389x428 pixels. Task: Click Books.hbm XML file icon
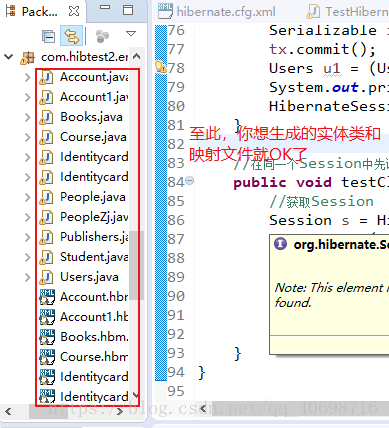coord(47,337)
